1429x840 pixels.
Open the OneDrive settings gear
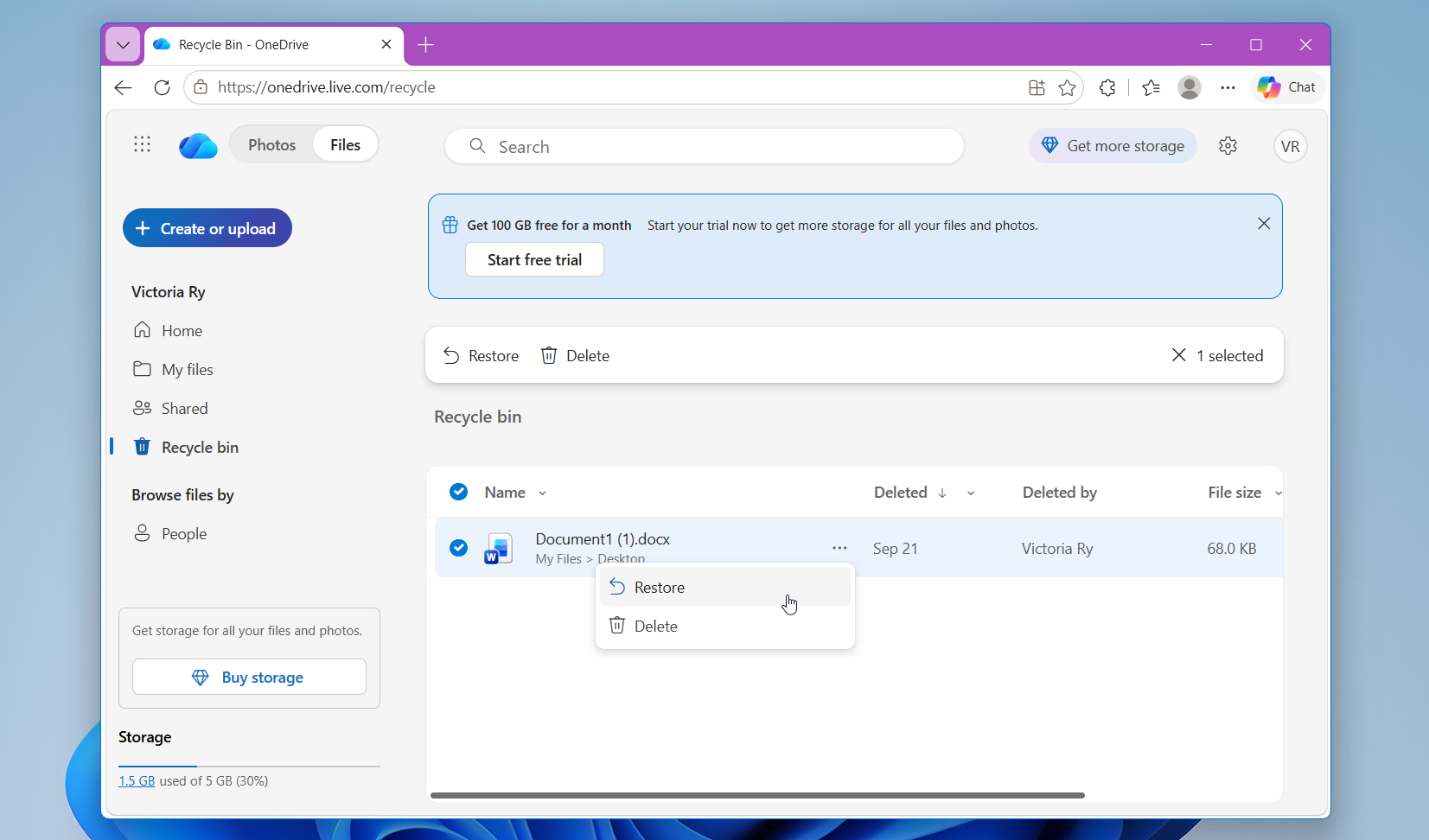(1228, 146)
